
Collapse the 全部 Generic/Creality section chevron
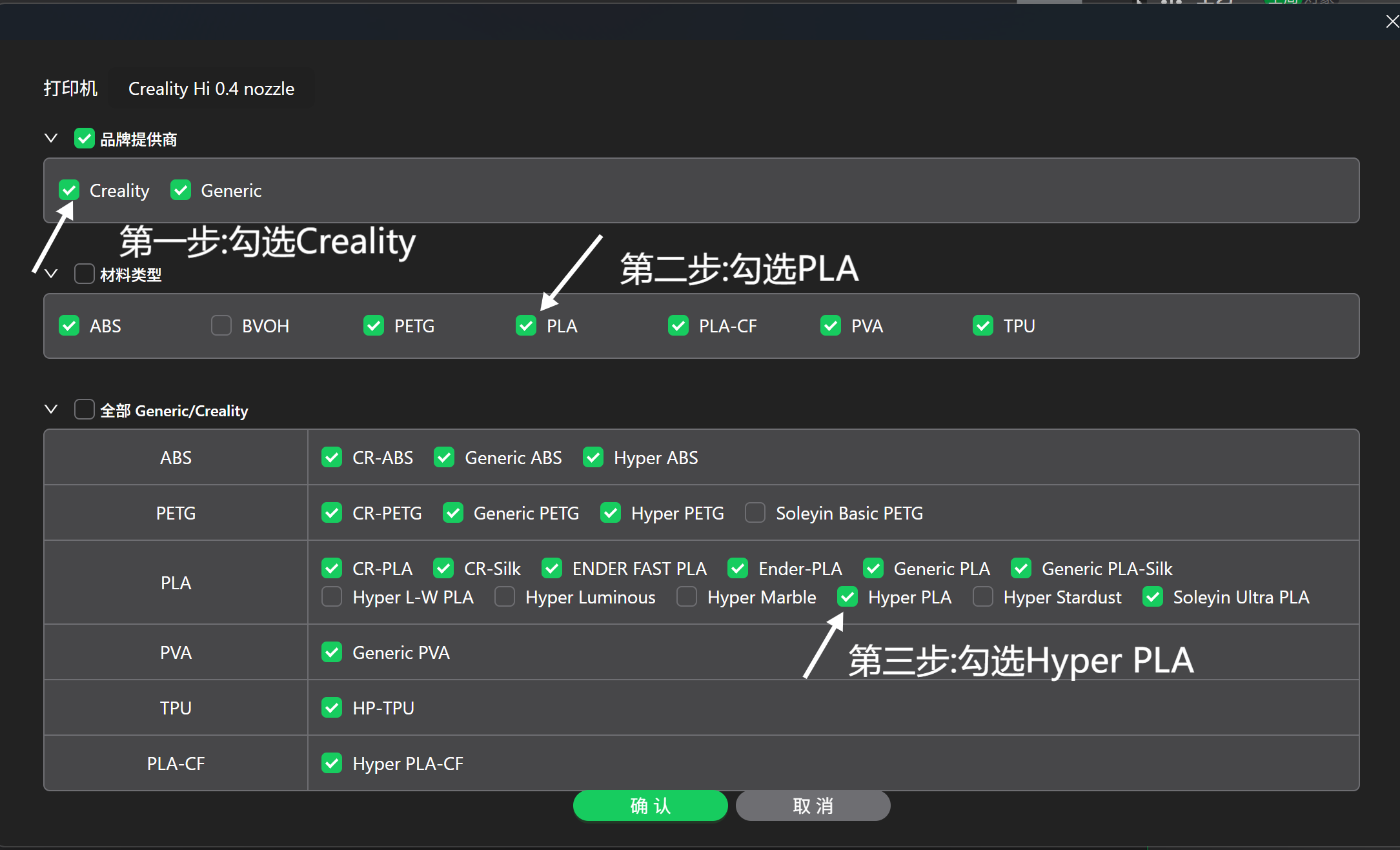pyautogui.click(x=51, y=409)
